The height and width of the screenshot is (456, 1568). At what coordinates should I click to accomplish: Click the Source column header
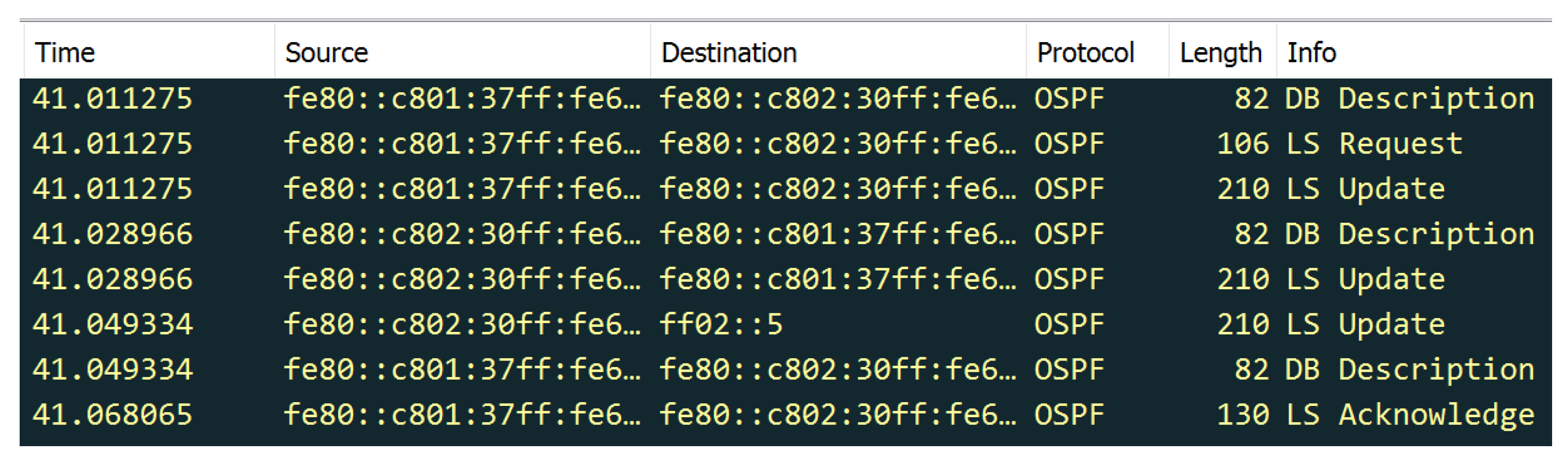coord(326,53)
